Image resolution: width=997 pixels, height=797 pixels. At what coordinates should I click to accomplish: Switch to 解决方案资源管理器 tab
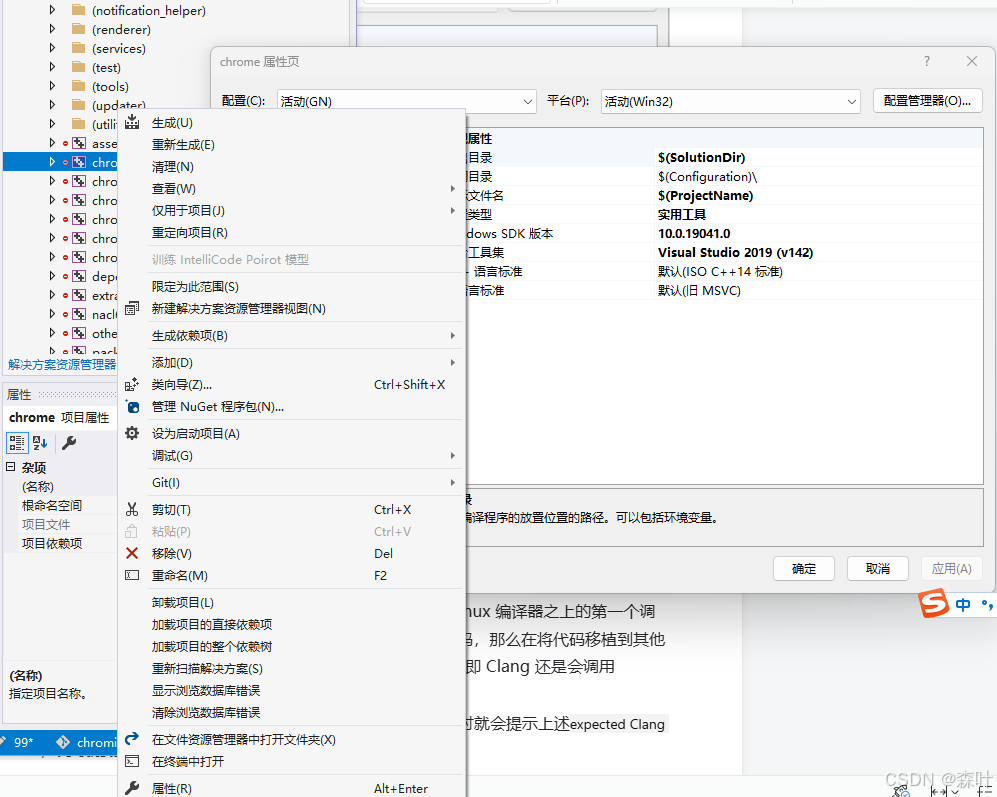(x=62, y=364)
